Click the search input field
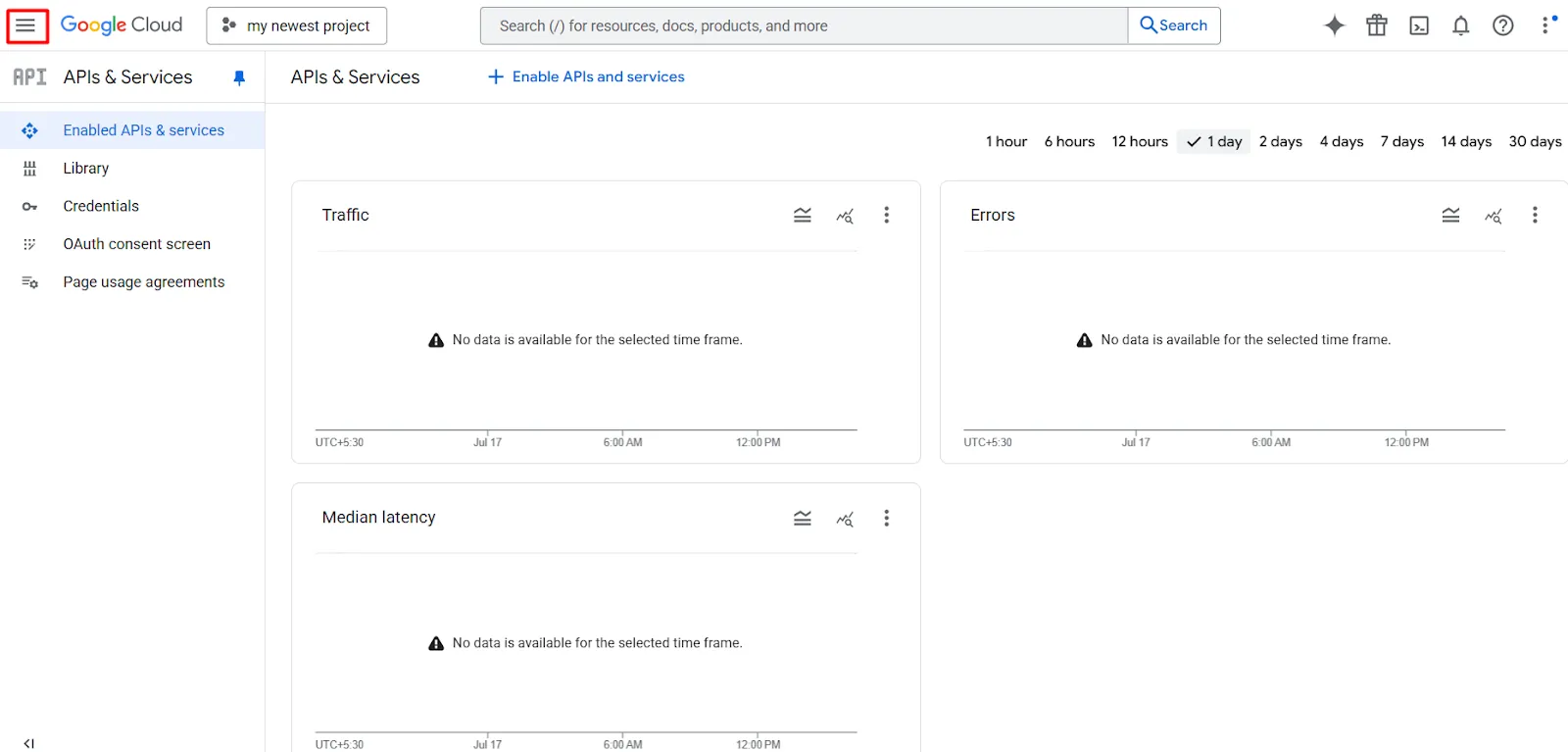Screen dimensions: 1568x752 pyautogui.click(x=804, y=25)
